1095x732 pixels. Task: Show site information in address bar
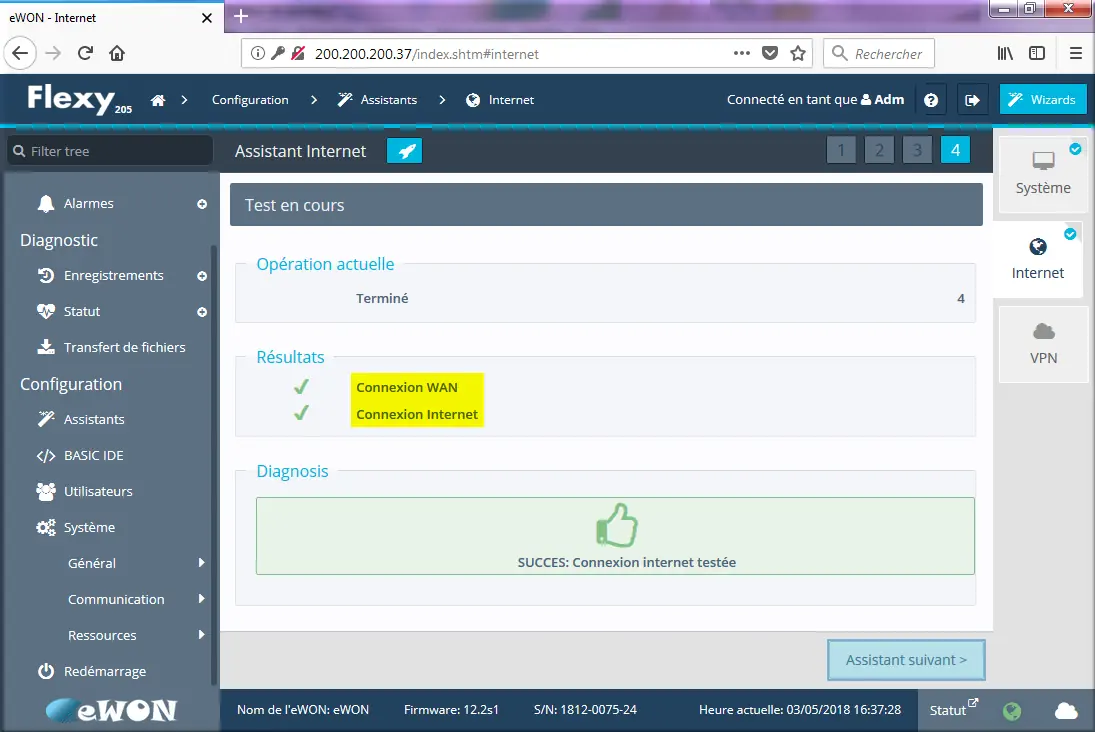coord(258,53)
